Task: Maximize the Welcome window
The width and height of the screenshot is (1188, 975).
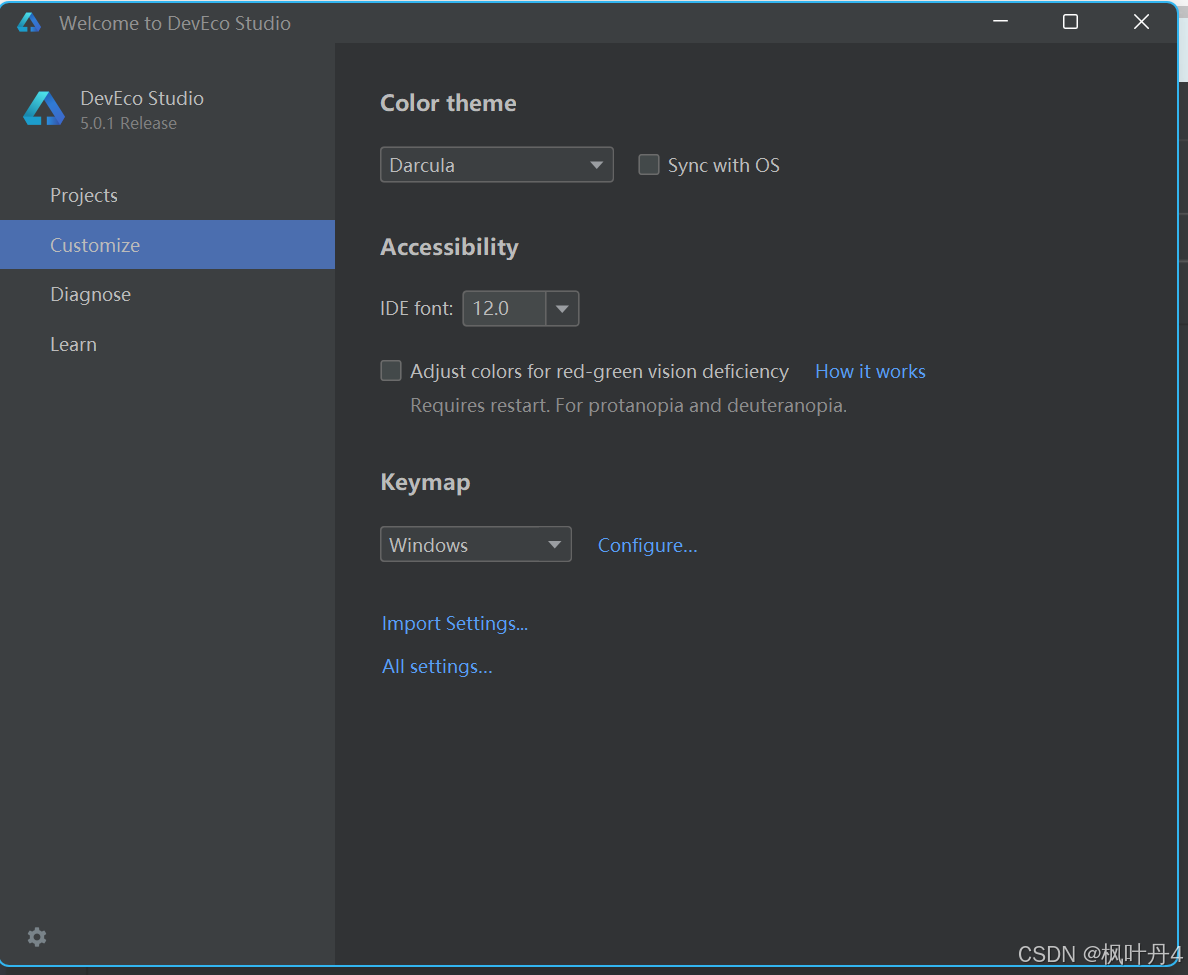Action: click(1070, 22)
